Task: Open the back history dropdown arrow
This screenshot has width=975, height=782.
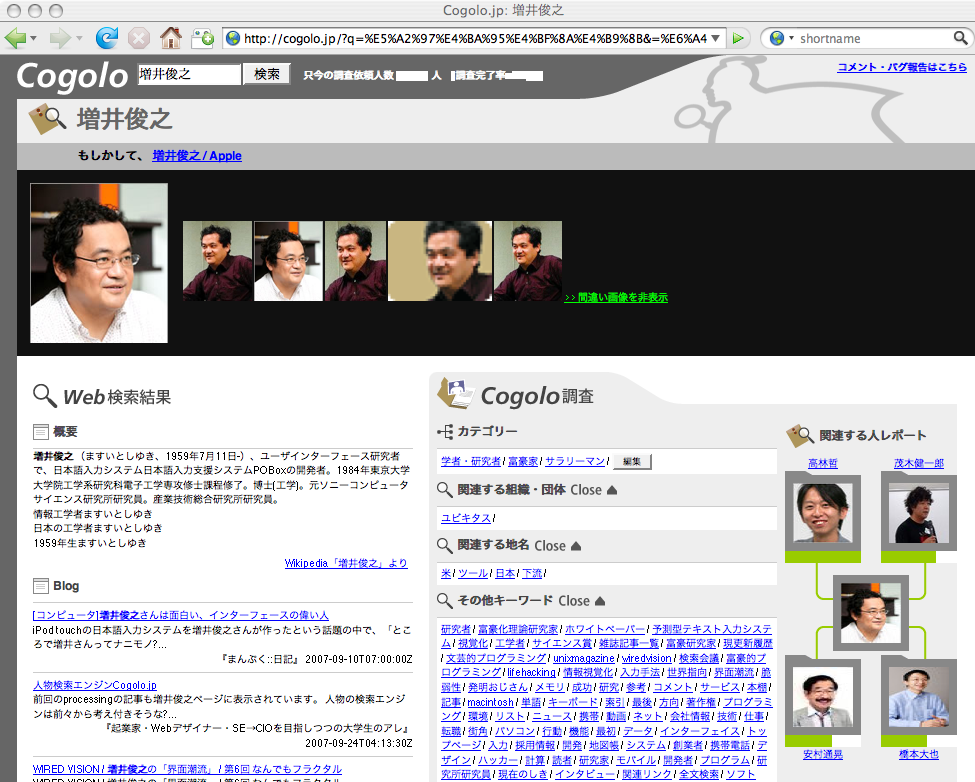Action: point(34,39)
